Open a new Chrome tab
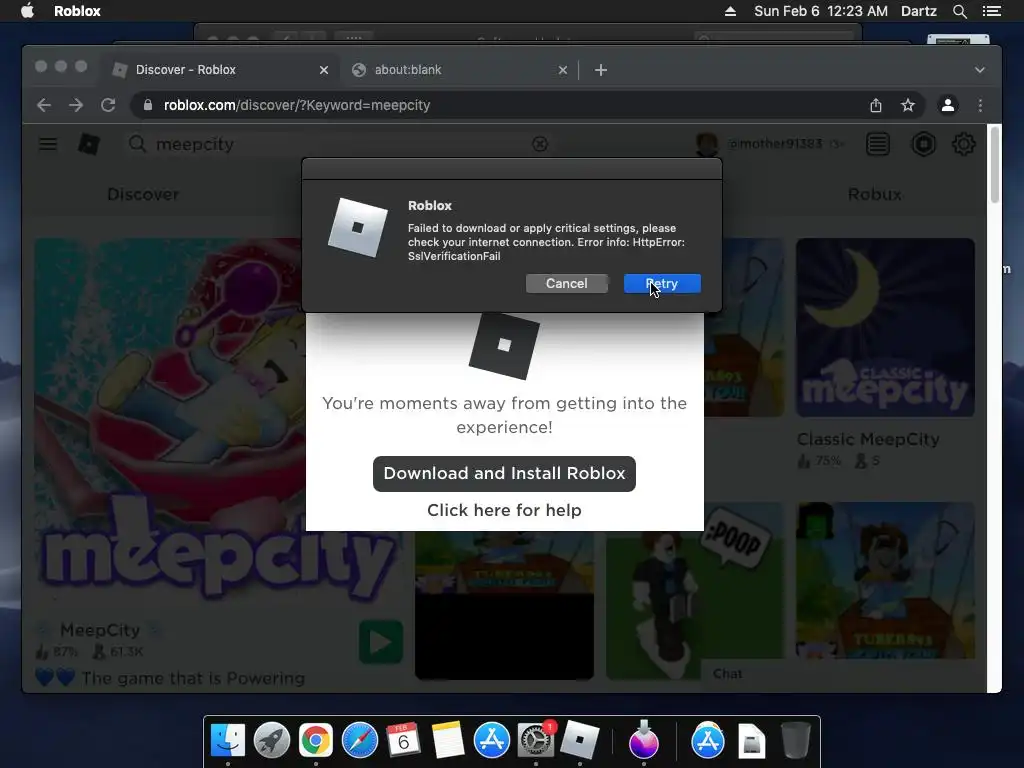 click(601, 70)
